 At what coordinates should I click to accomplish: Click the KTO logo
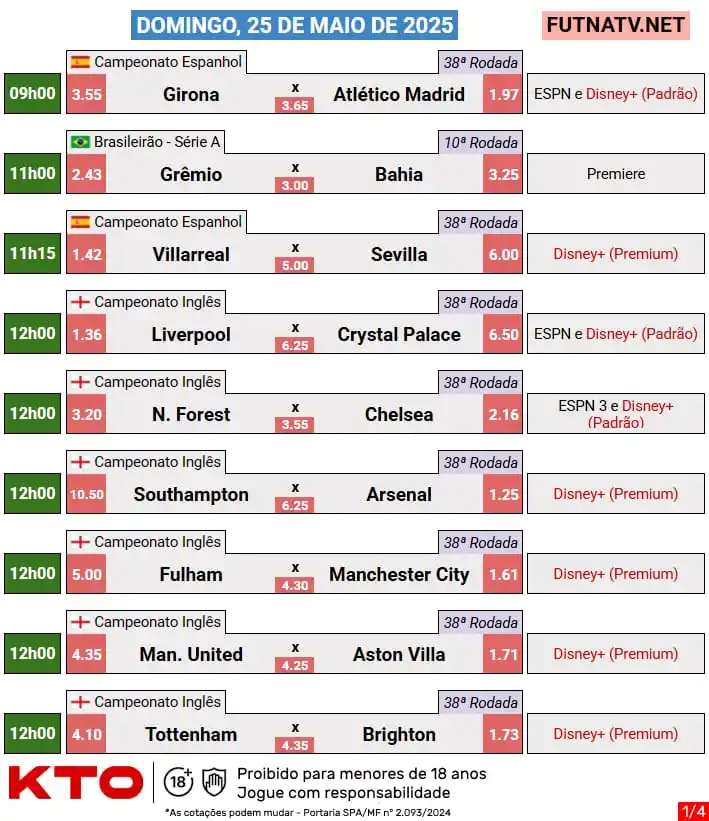pos(75,783)
